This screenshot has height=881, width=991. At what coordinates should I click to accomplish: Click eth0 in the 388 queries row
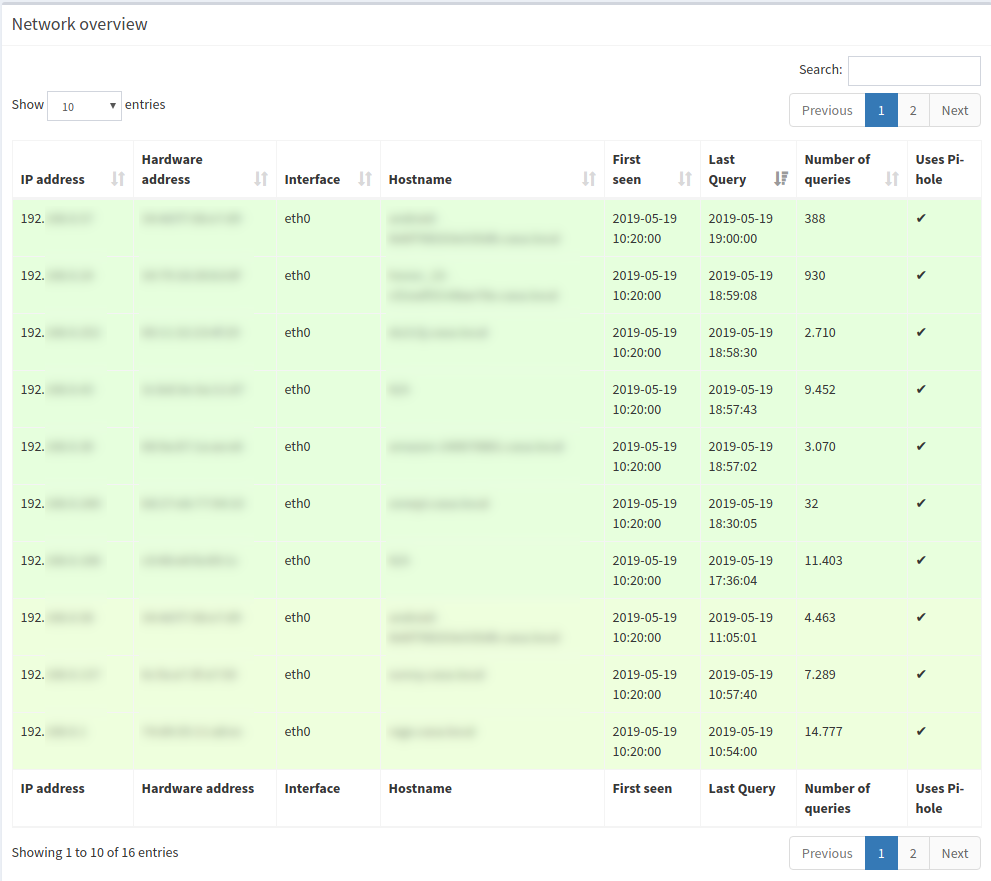coord(297,218)
